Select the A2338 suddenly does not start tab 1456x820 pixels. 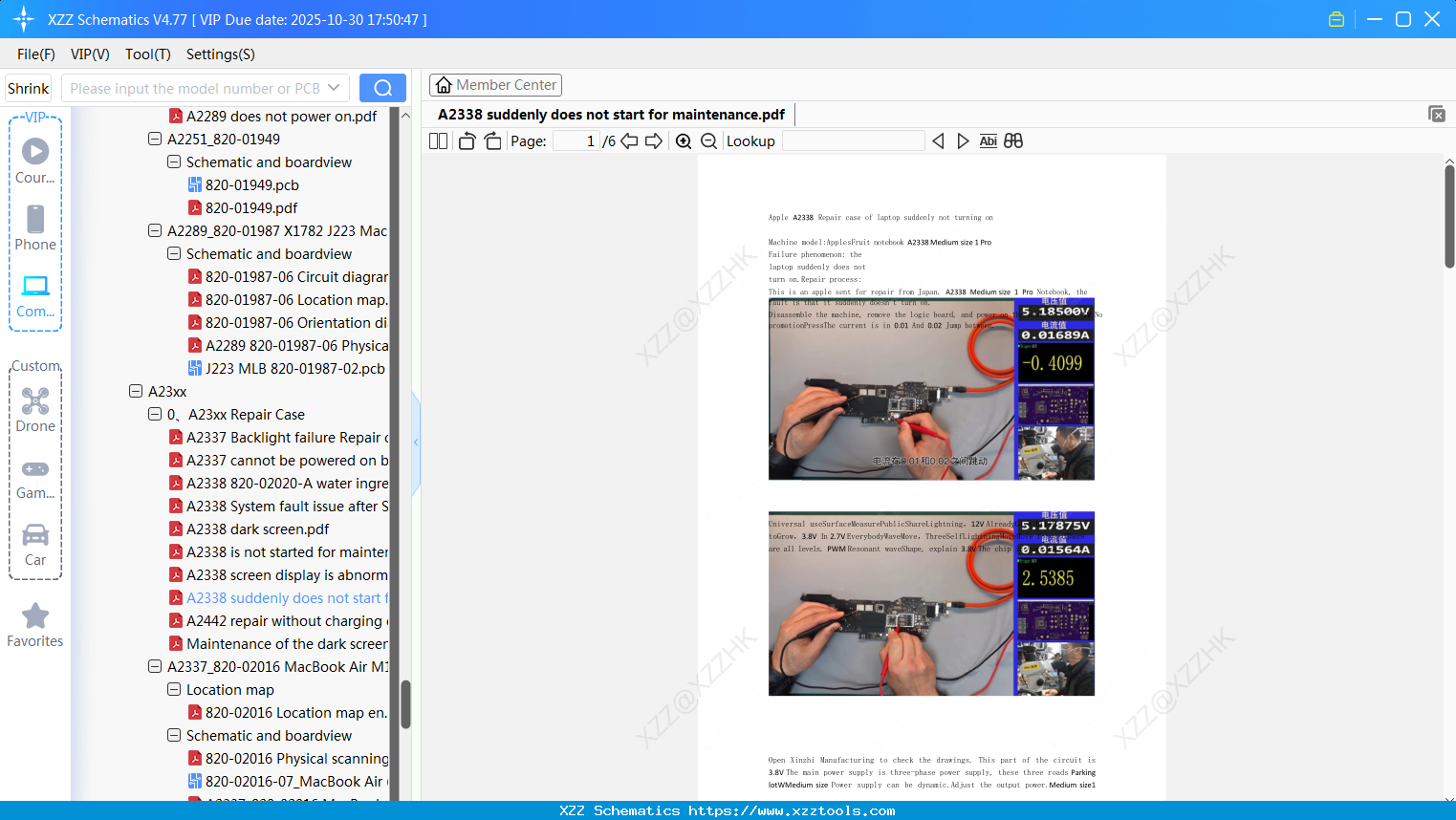(612, 115)
